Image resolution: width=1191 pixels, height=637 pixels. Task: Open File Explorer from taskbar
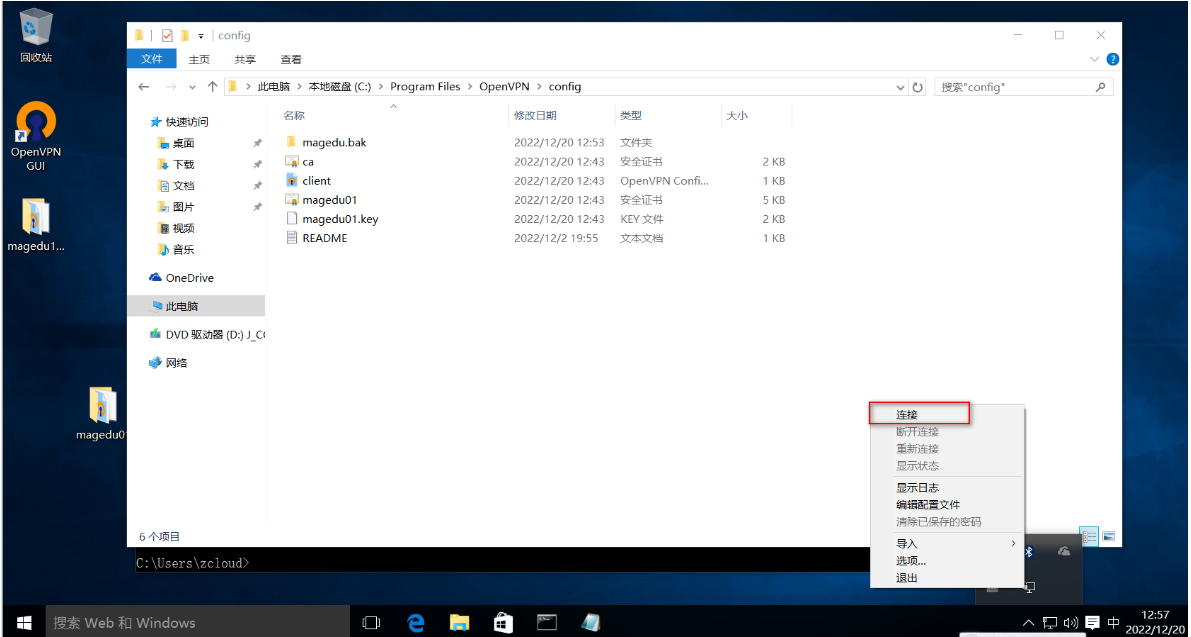(x=459, y=623)
